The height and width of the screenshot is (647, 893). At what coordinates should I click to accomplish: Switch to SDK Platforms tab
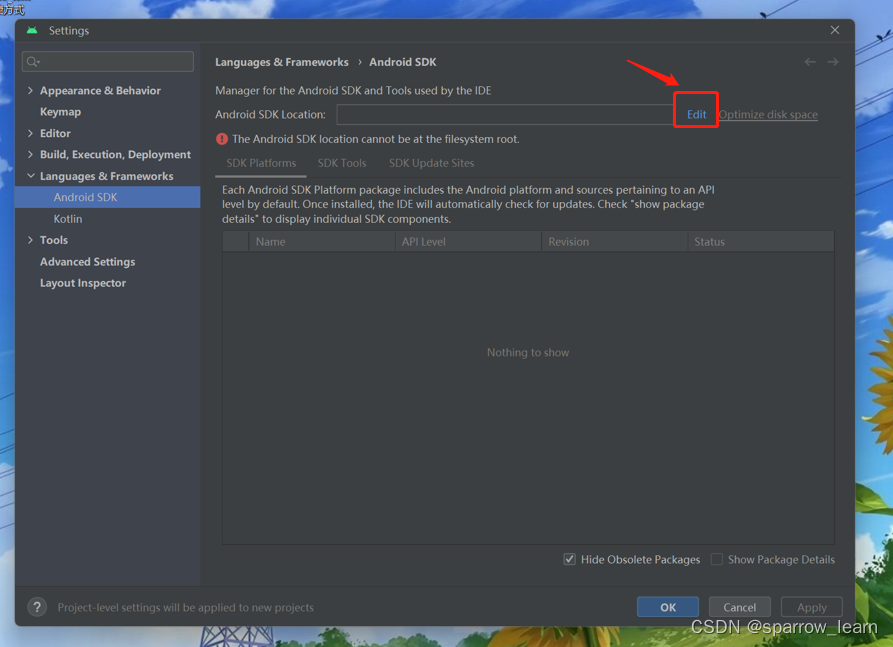point(261,163)
